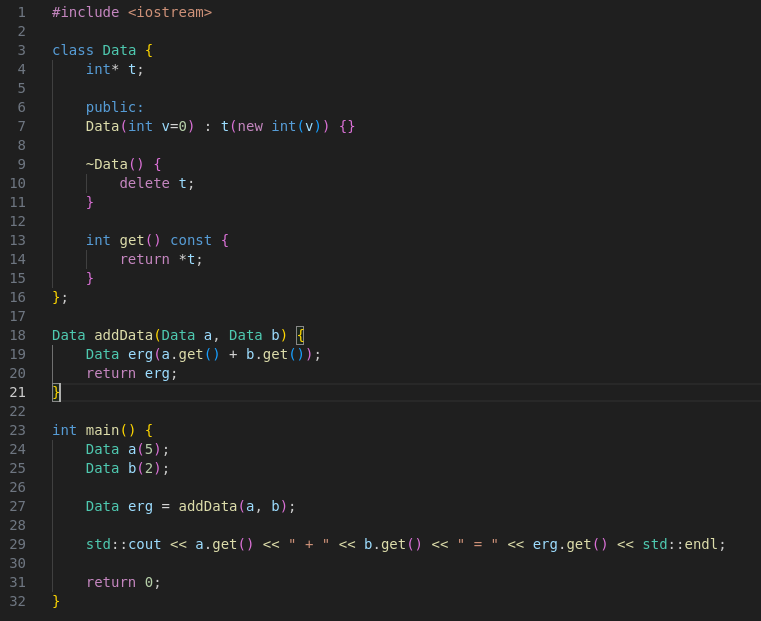Click 'a(5);' declaration on line 24
The height and width of the screenshot is (621, 761).
149,449
